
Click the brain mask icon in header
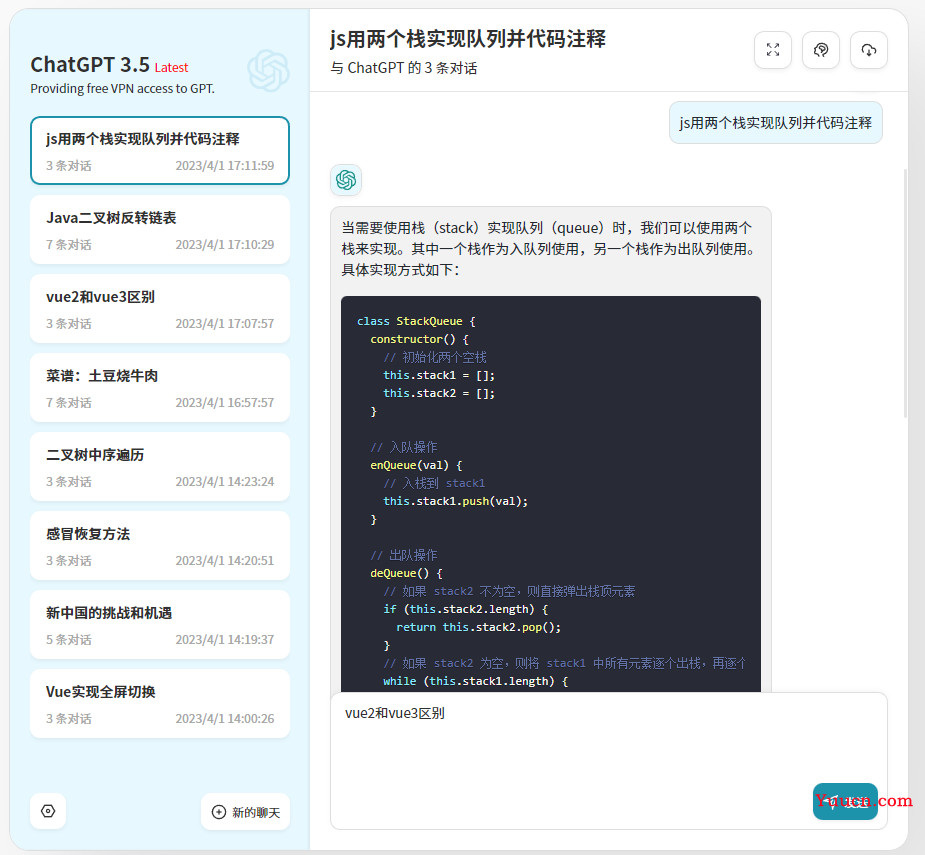pyautogui.click(x=821, y=50)
